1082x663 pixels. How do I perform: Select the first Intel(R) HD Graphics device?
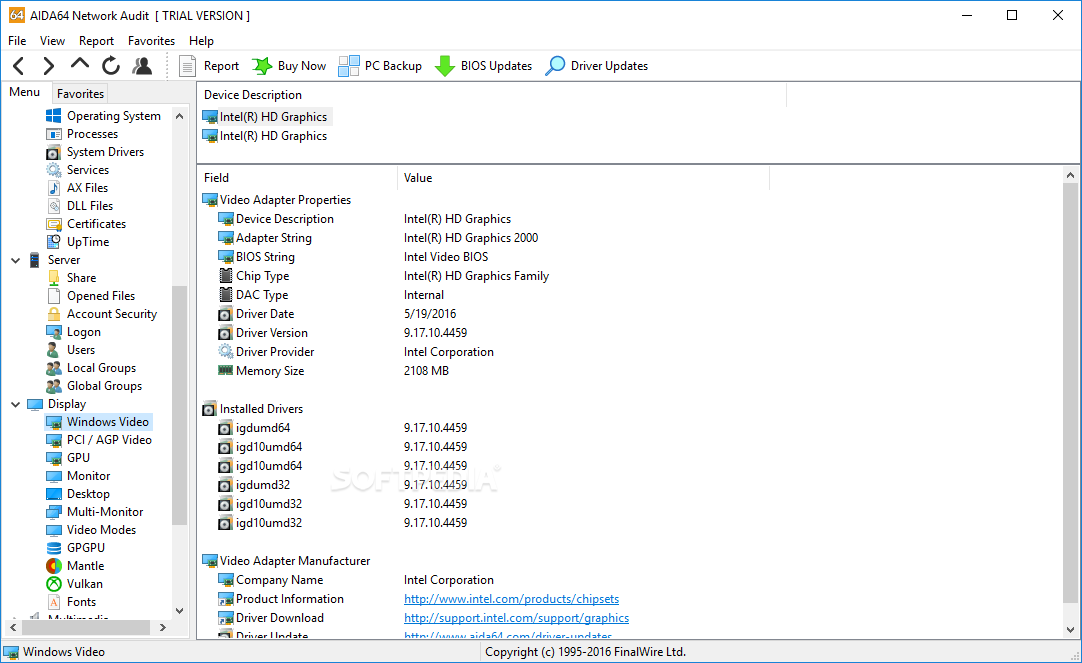[265, 117]
